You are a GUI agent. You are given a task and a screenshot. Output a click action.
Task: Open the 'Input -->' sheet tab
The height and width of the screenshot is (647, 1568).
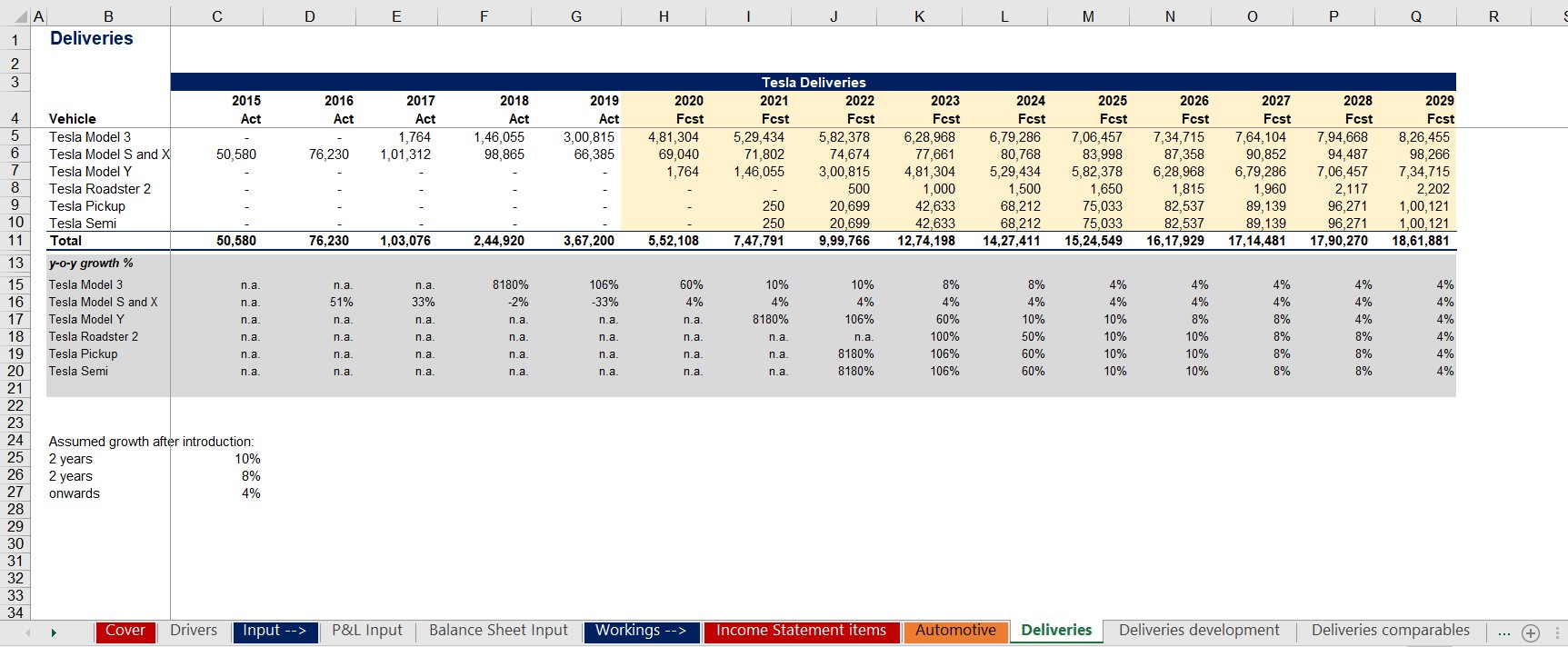click(x=275, y=631)
